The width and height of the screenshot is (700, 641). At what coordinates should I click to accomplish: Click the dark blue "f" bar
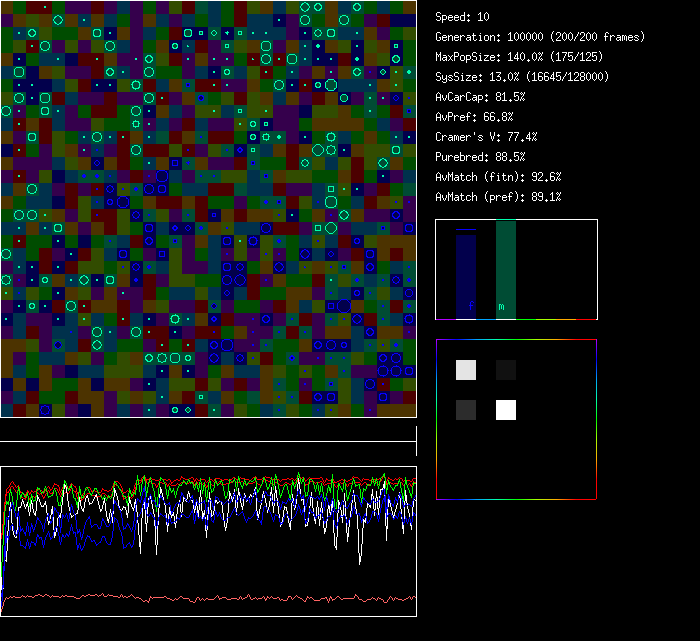466,275
